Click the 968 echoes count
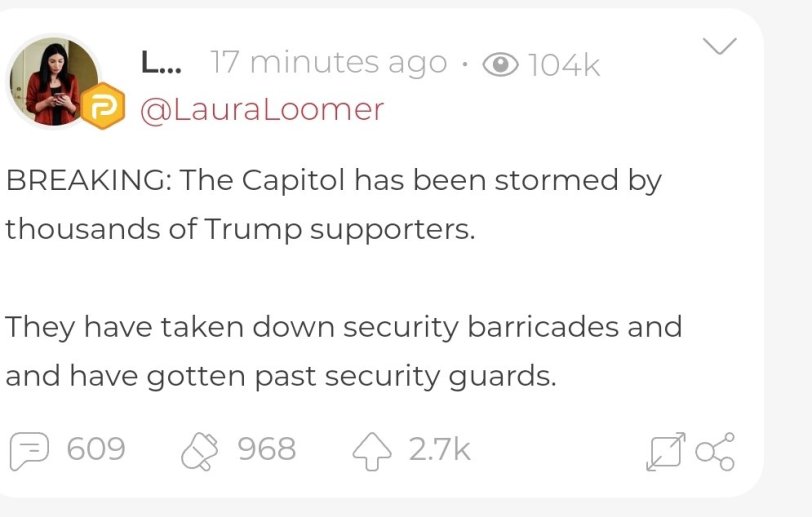812x517 pixels. (x=267, y=450)
